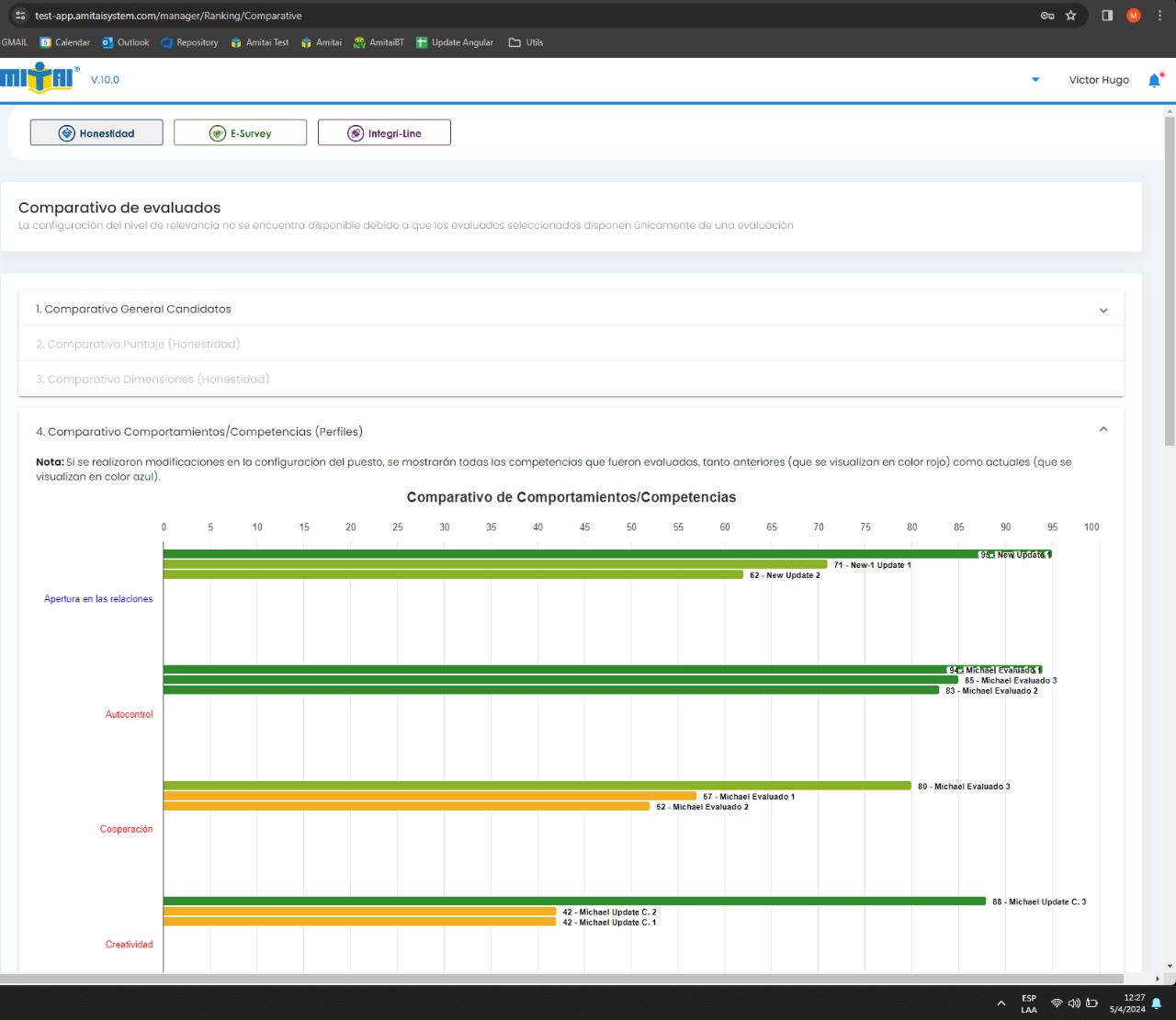Show hidden system tray icons
The height and width of the screenshot is (1020, 1176).
pos(1001,1003)
